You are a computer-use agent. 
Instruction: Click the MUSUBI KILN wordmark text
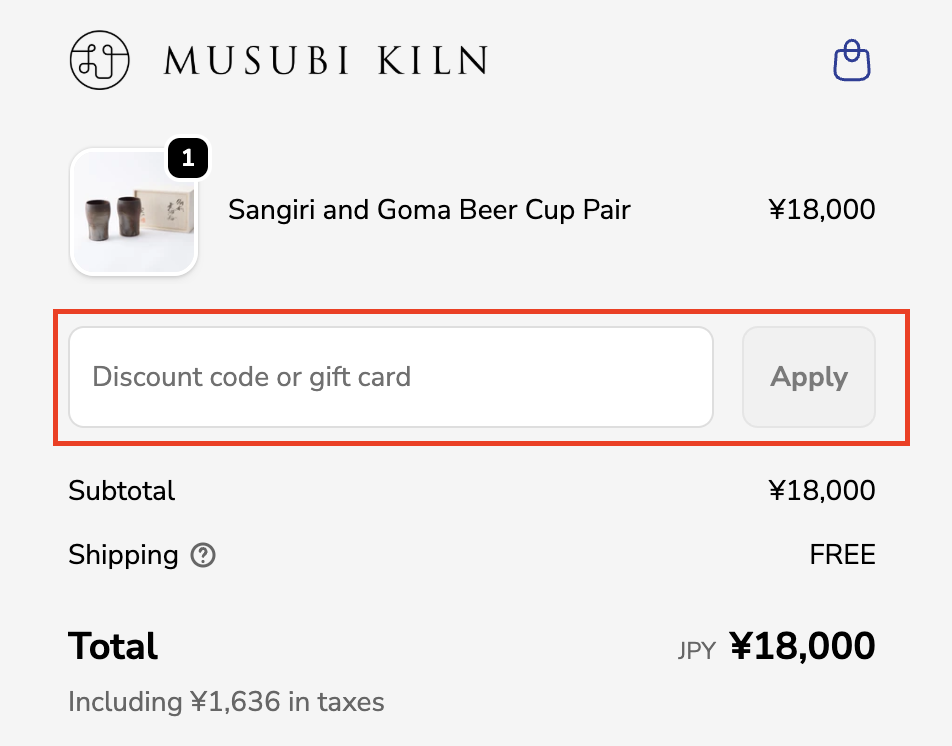(x=326, y=60)
